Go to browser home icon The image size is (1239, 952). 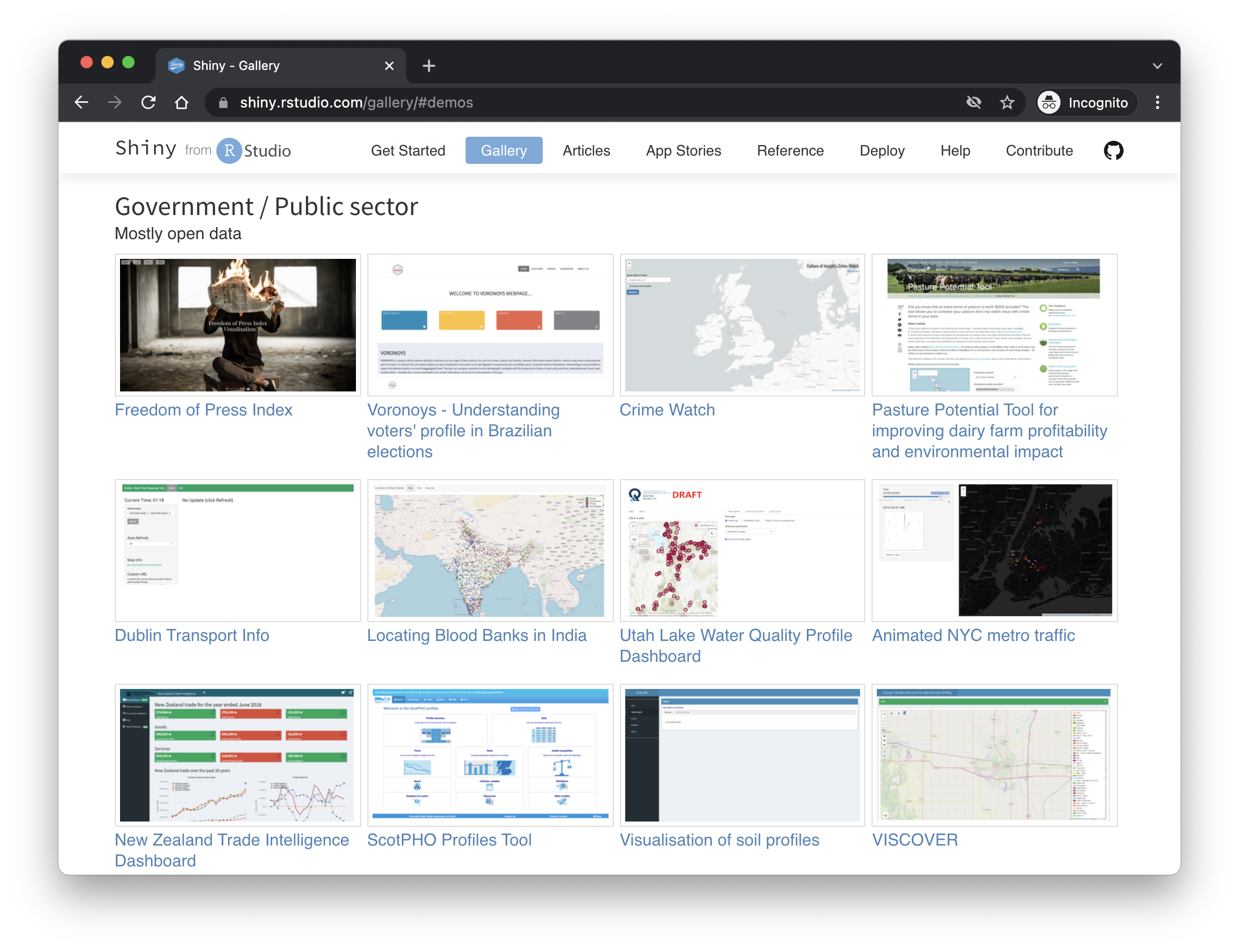[181, 103]
